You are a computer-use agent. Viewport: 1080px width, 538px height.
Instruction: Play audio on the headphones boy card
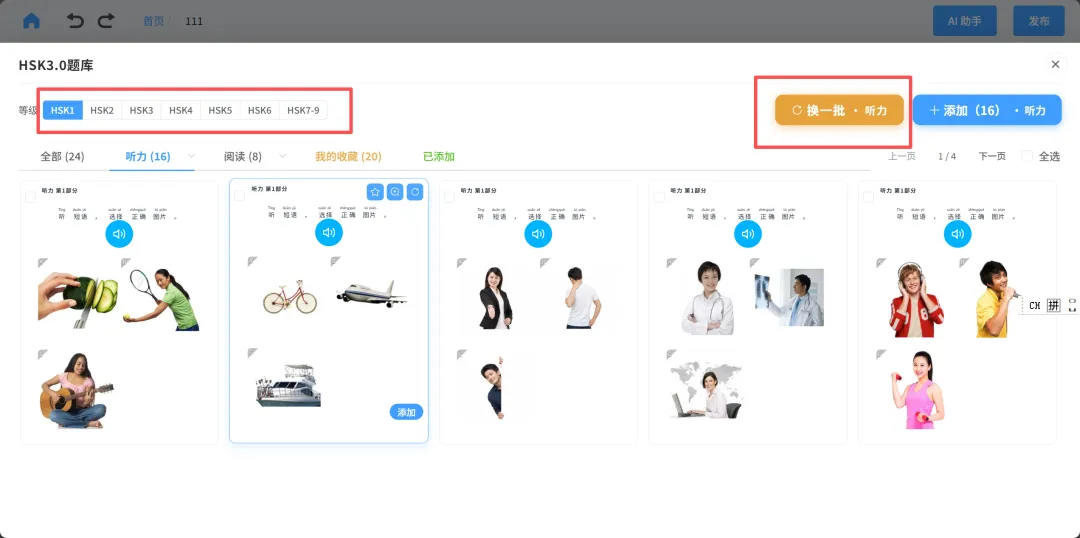click(x=957, y=234)
